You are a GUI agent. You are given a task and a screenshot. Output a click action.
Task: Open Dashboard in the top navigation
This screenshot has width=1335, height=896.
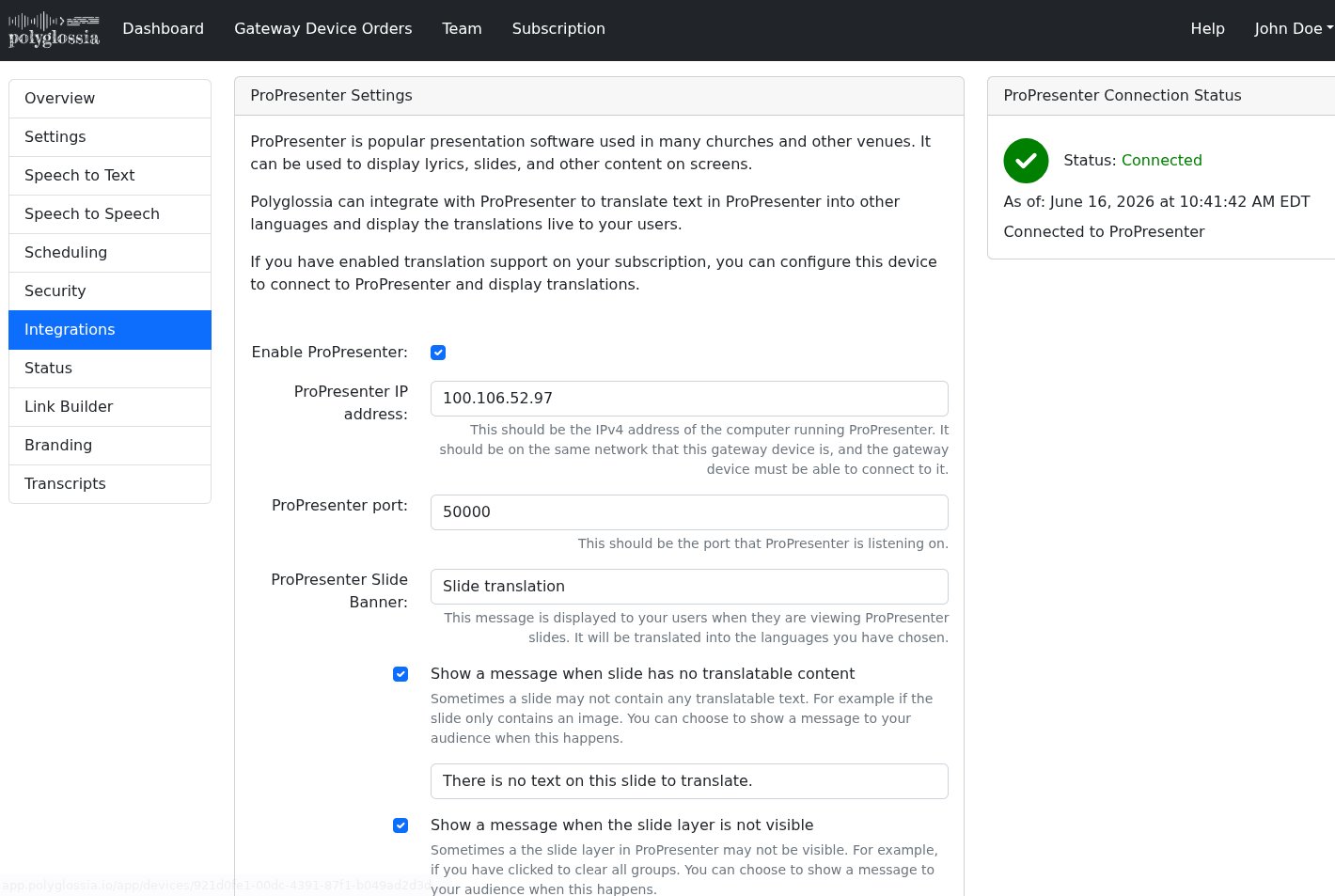[x=163, y=29]
